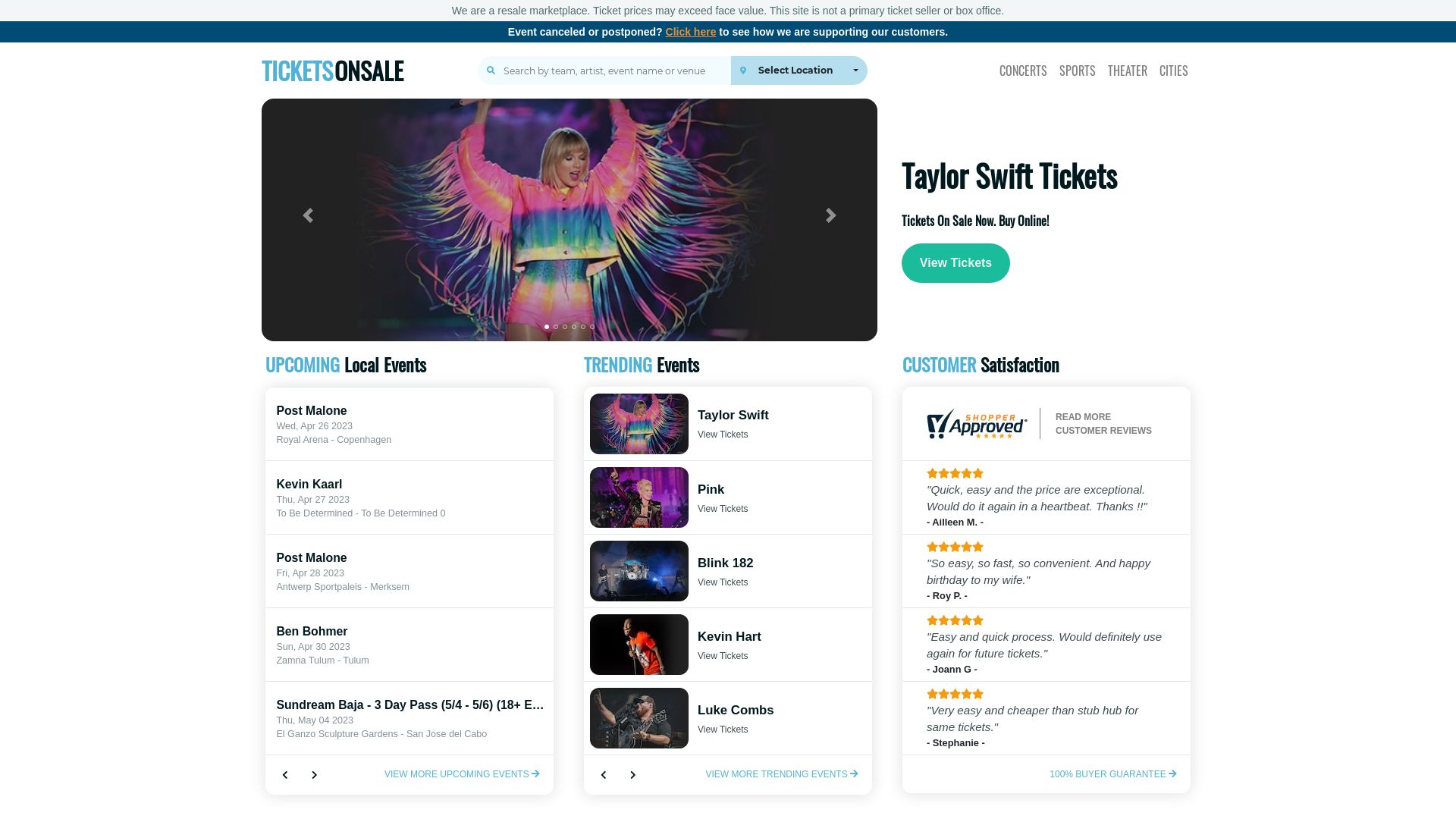
Task: Click View Tickets under Kevin Hart
Action: tap(723, 656)
